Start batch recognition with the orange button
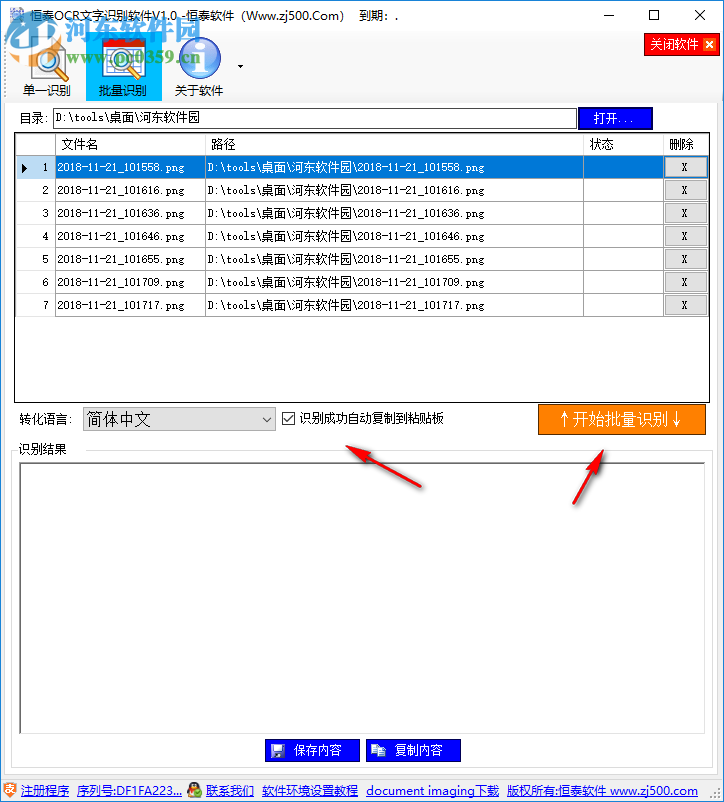724x802 pixels. 622,420
